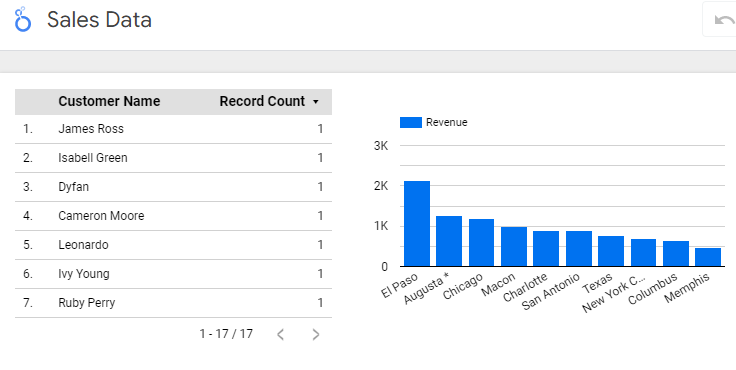Select the Cameron Moore row
Image resolution: width=736 pixels, height=370 pixels.
pyautogui.click(x=173, y=216)
